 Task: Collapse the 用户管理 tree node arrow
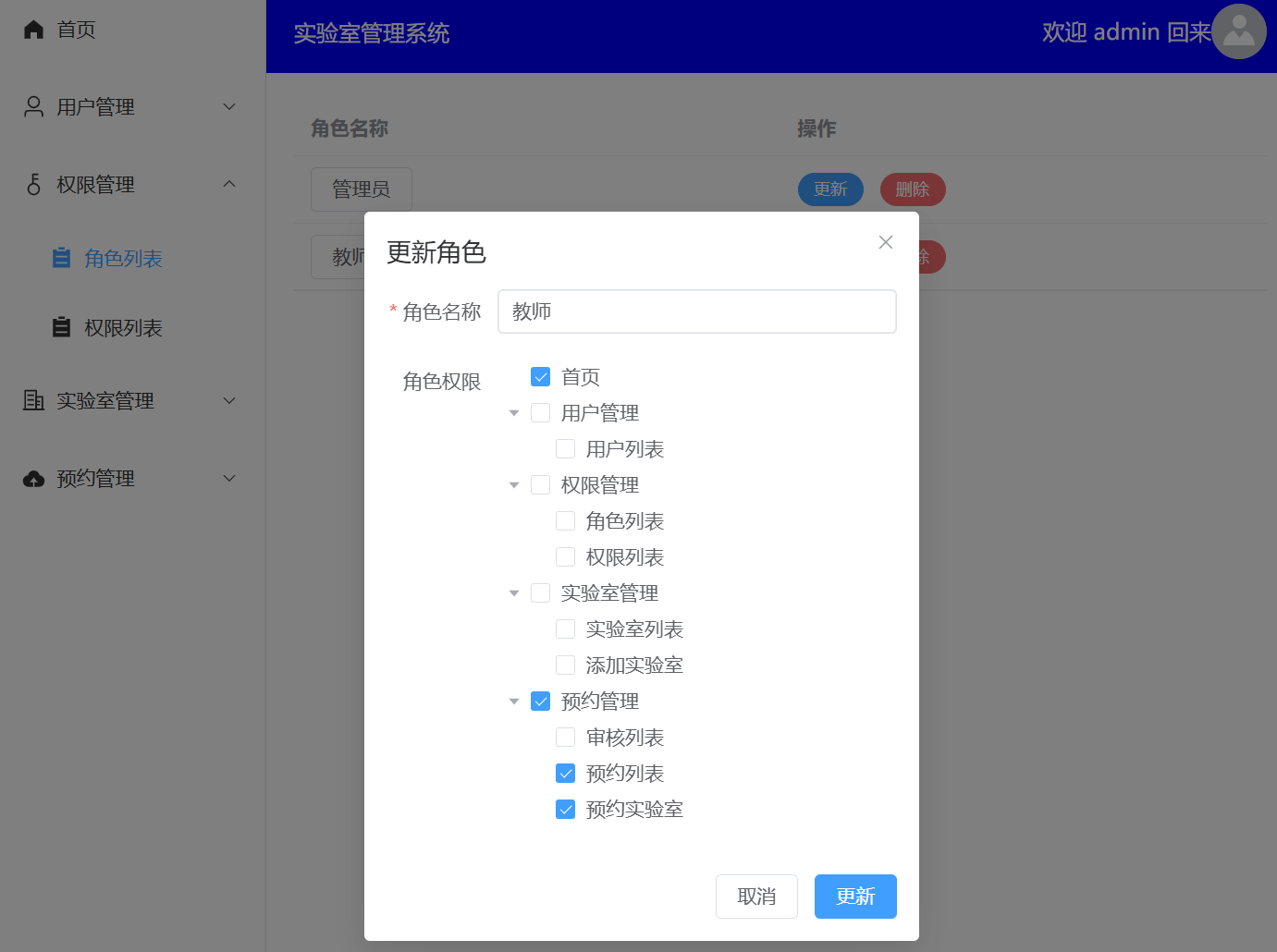pyautogui.click(x=514, y=413)
